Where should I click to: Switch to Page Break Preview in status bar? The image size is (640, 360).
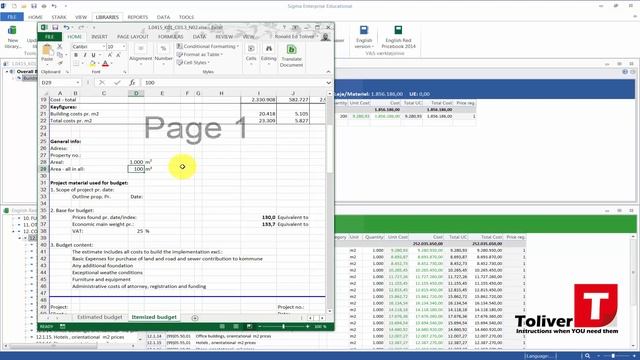point(249,327)
